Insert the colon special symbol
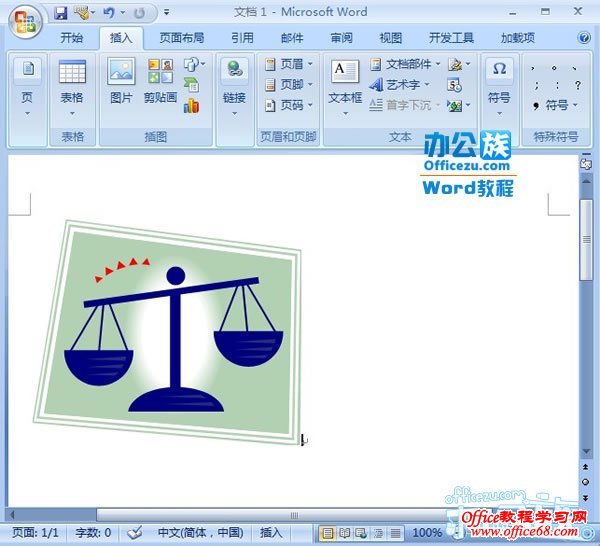 [557, 85]
